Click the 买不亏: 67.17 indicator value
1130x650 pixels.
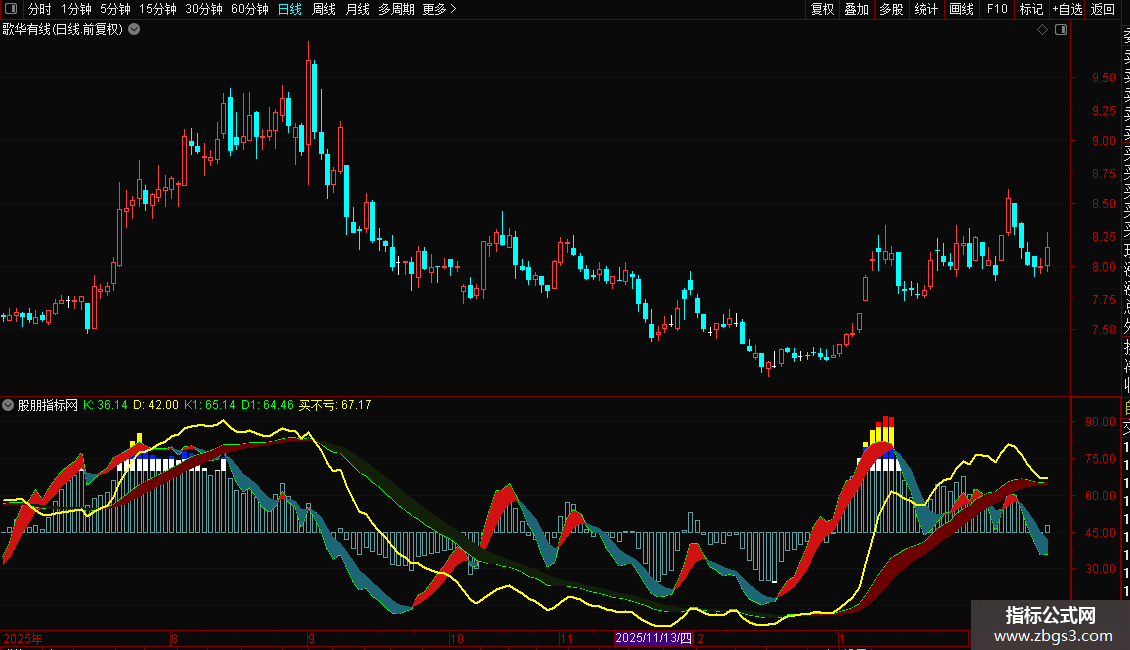pyautogui.click(x=335, y=405)
